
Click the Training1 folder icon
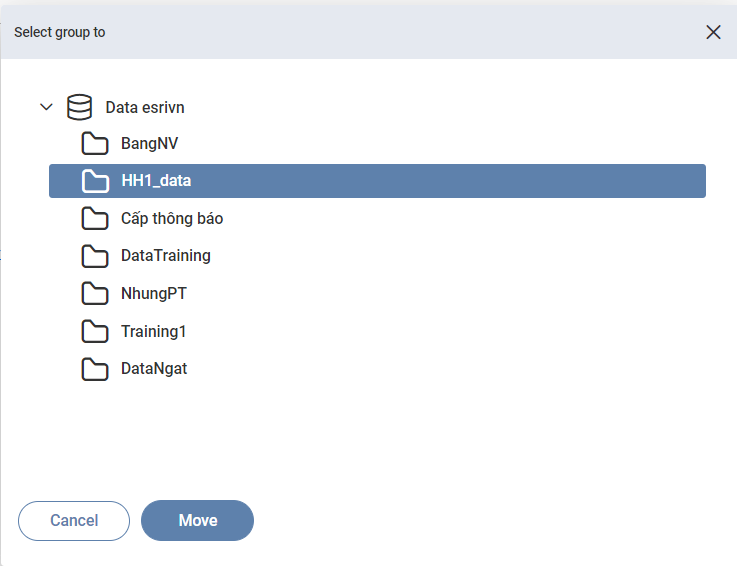point(95,331)
